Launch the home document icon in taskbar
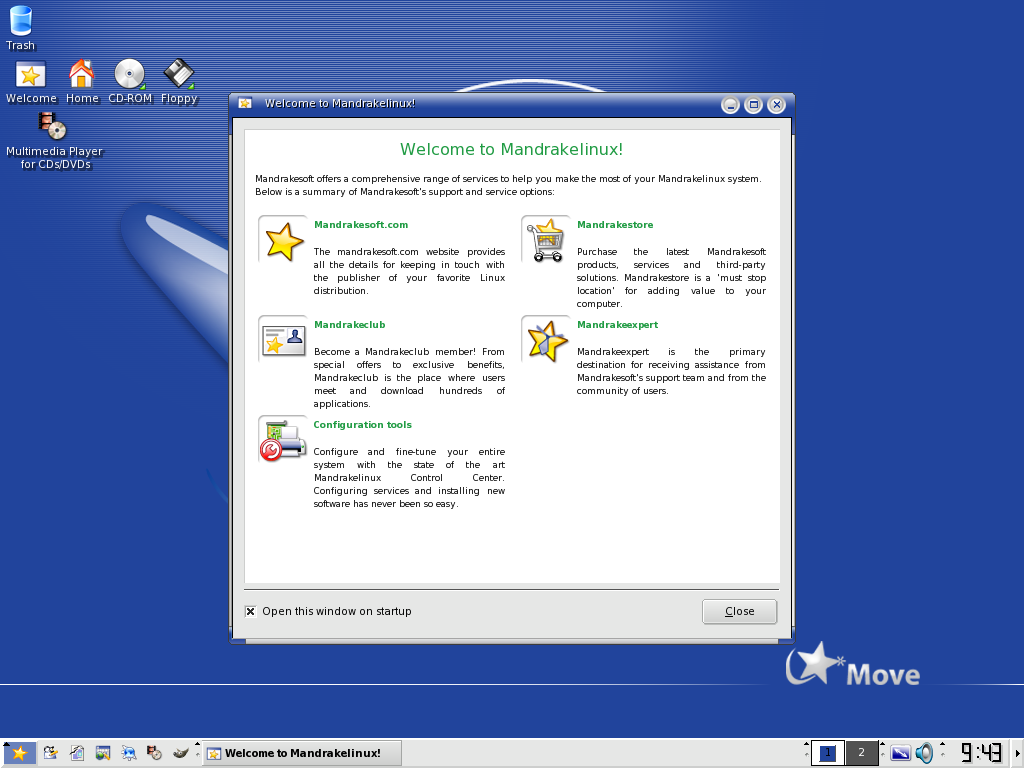 (77, 753)
